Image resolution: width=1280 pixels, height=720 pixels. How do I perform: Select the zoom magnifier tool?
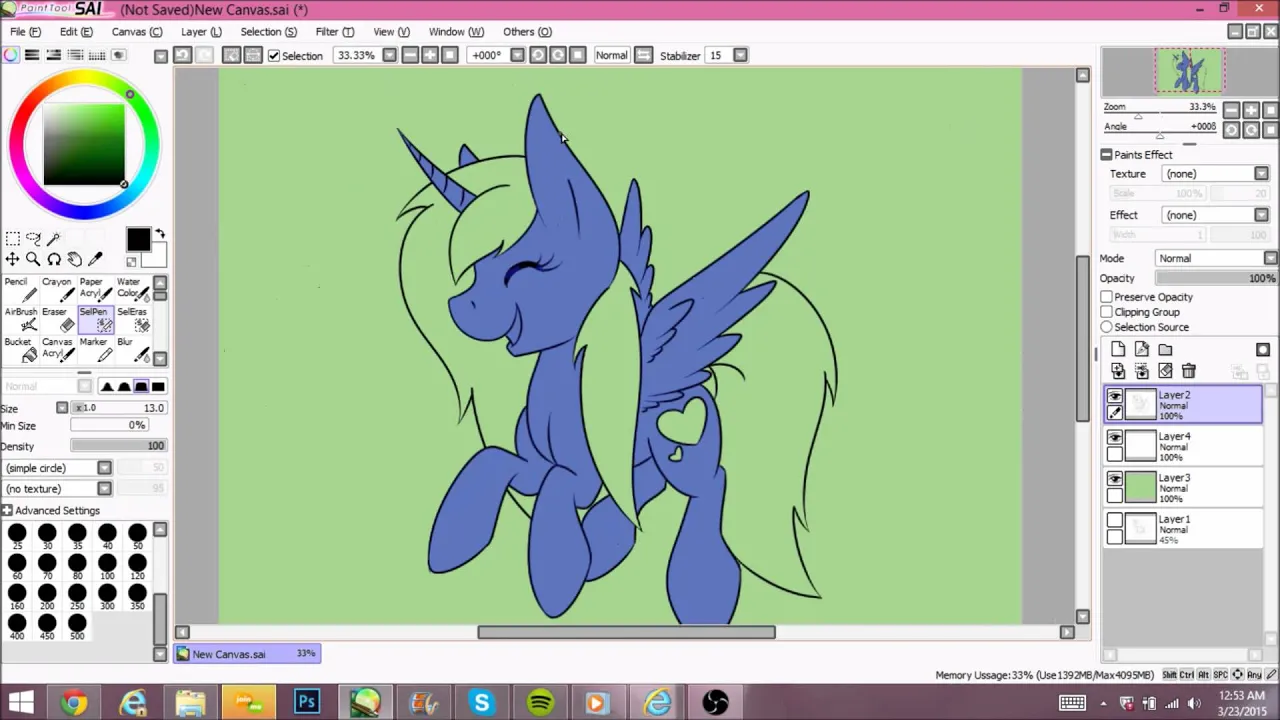pyautogui.click(x=33, y=259)
